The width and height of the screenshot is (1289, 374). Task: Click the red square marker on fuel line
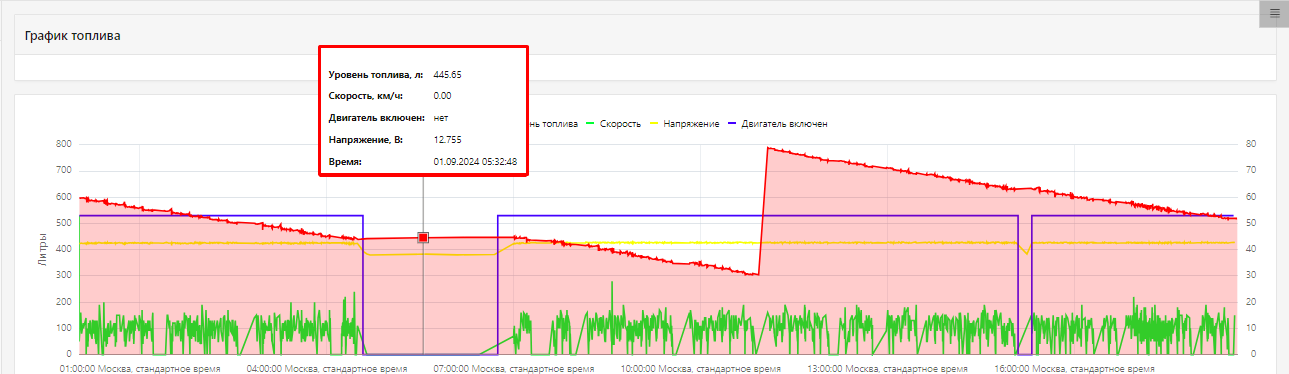point(423,237)
